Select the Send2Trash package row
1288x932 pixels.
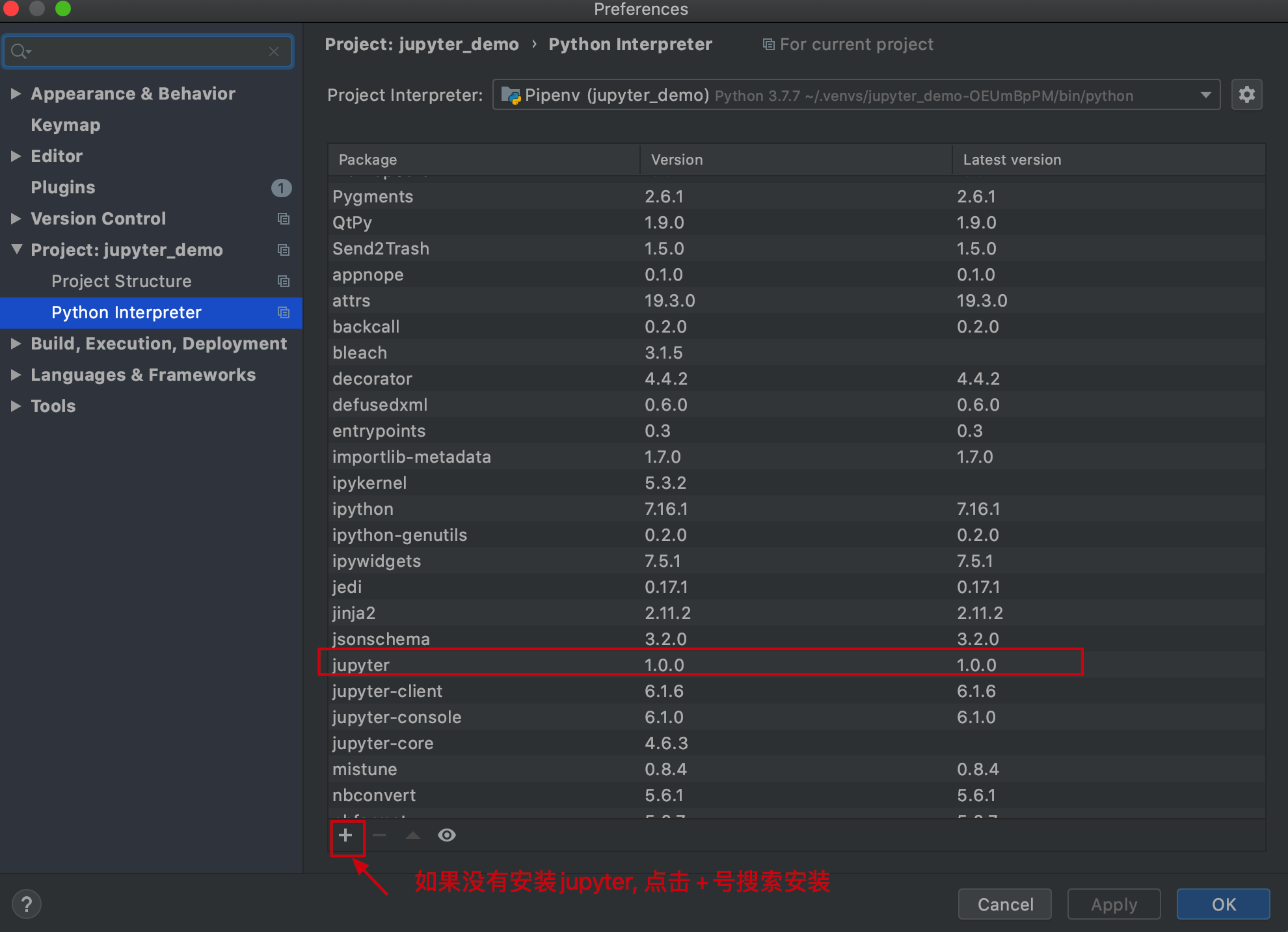pos(797,249)
